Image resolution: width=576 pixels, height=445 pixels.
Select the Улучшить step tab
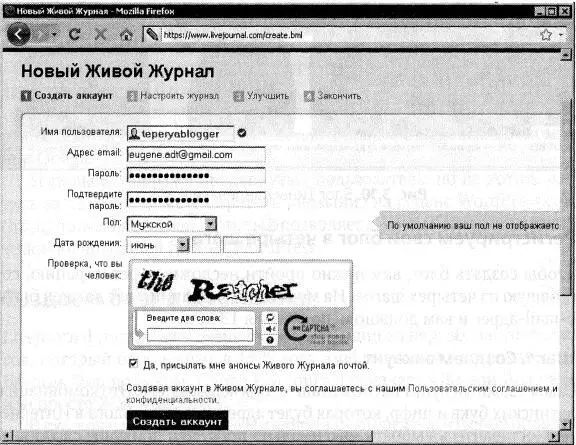click(261, 96)
